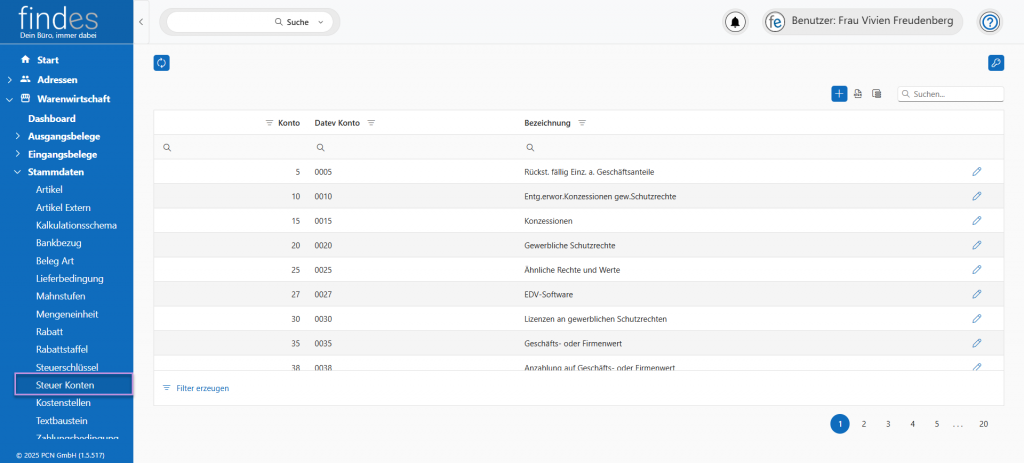Image resolution: width=1024 pixels, height=463 pixels.
Task: Expand the Ausgangsbelege submenu
Action: click(18, 136)
